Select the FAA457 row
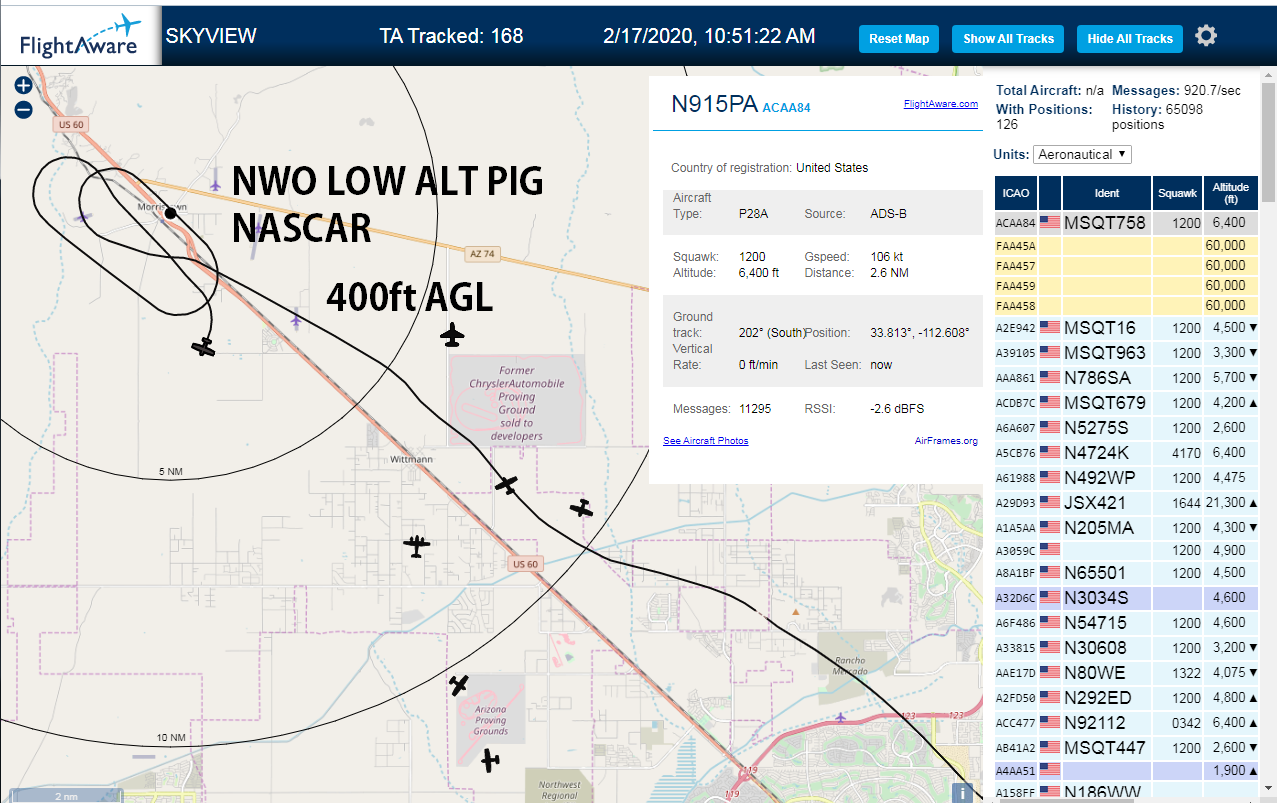Image resolution: width=1277 pixels, height=803 pixels. tap(1127, 266)
